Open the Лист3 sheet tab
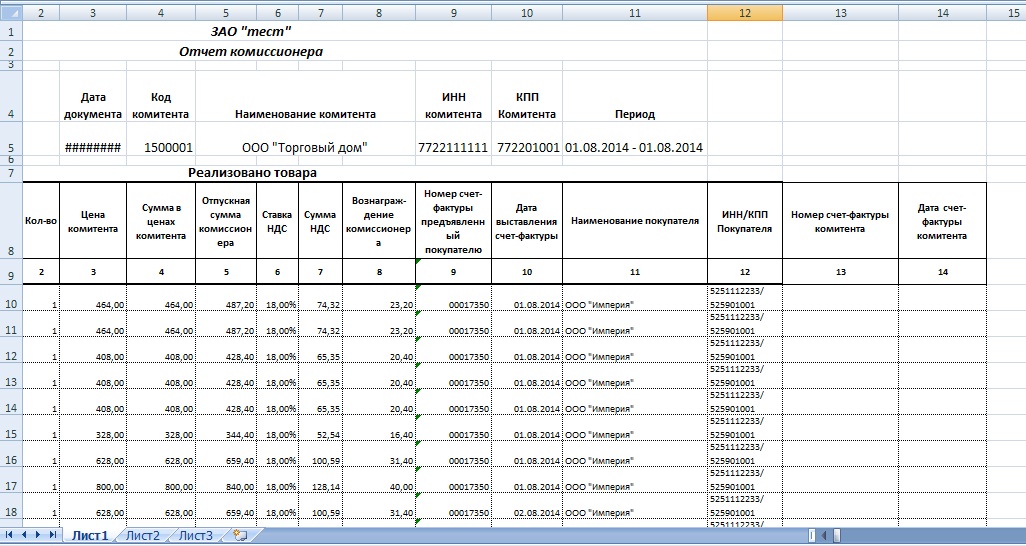 pos(196,536)
